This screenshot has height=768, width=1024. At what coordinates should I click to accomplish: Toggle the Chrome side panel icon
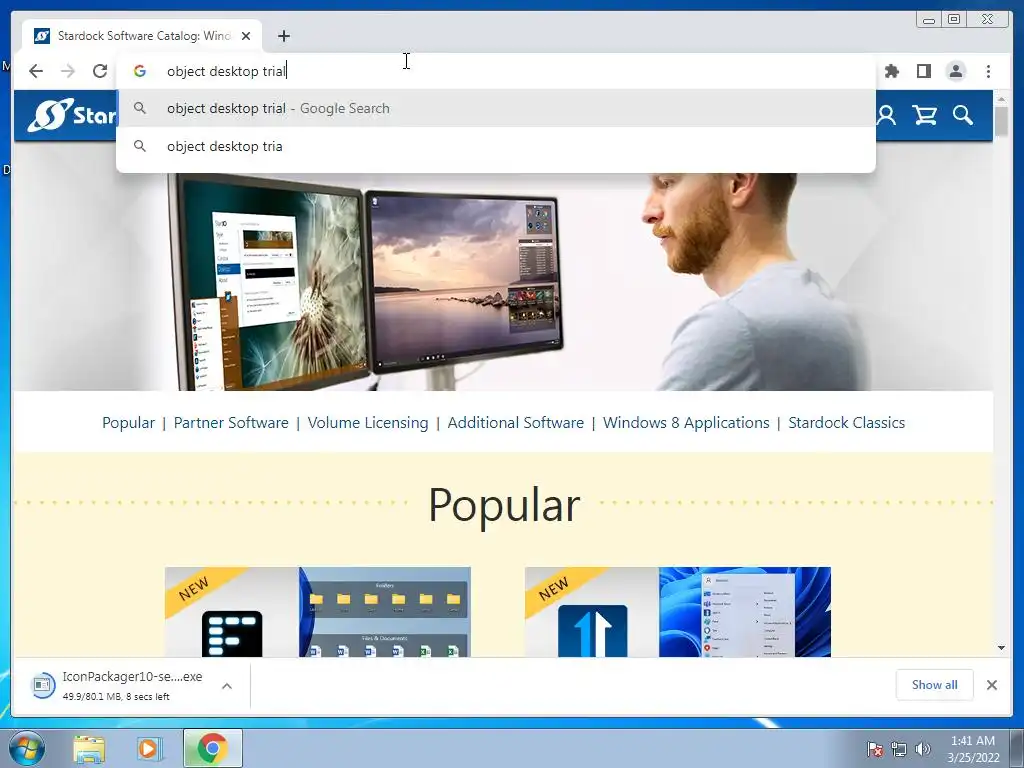(923, 71)
